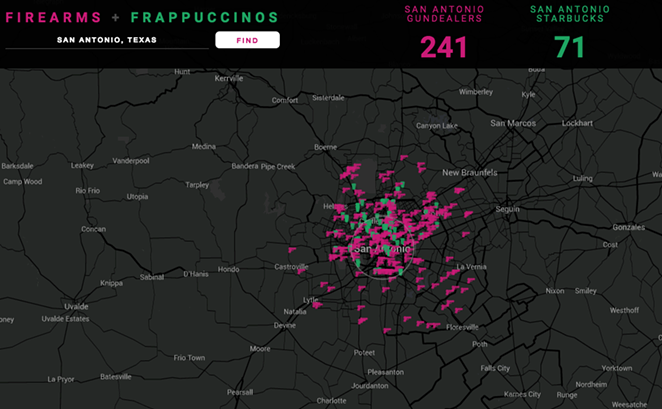662x409 pixels.
Task: Click the gun marker near Lytle
Action: point(317,305)
